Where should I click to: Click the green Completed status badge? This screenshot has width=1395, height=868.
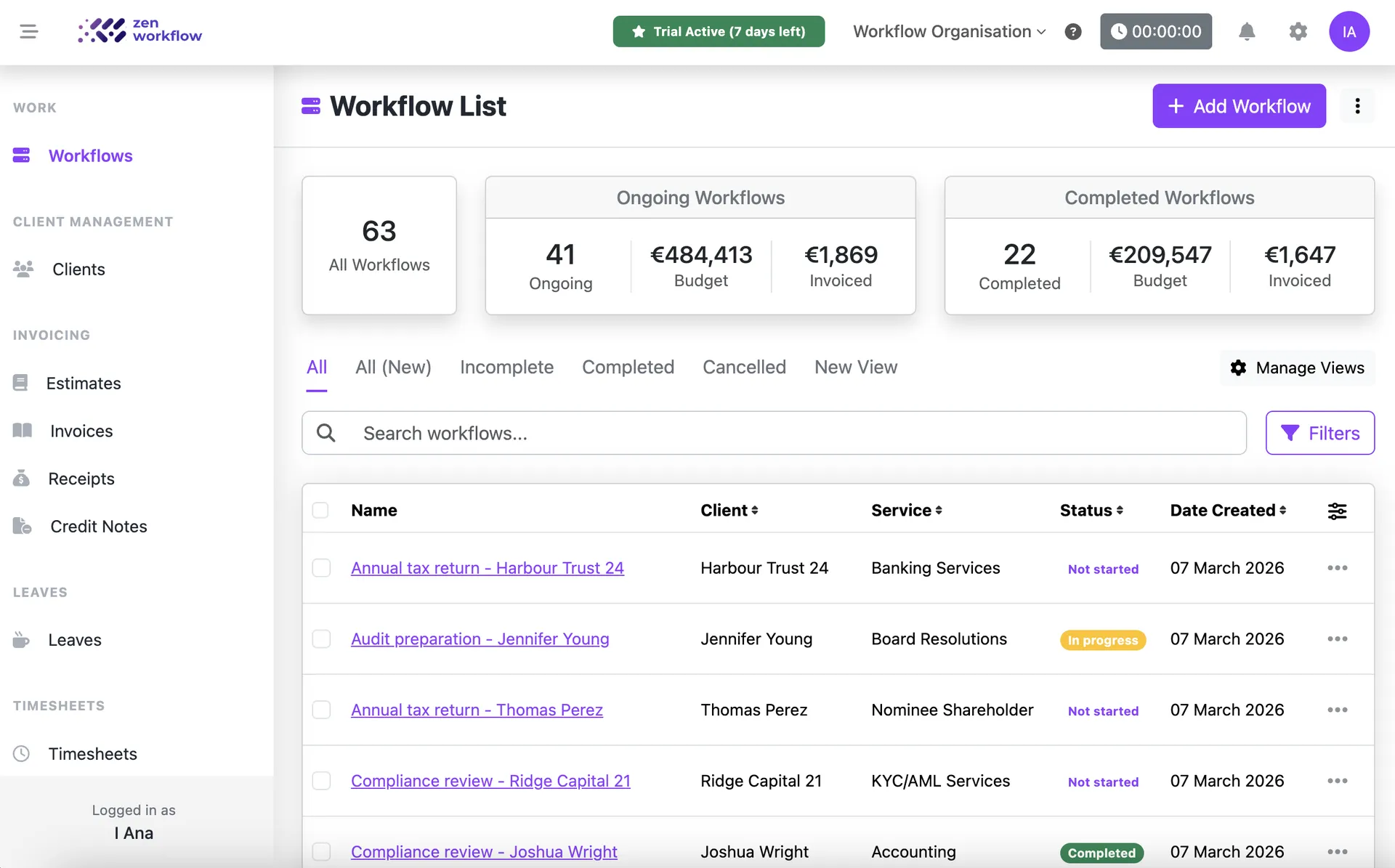pos(1101,853)
